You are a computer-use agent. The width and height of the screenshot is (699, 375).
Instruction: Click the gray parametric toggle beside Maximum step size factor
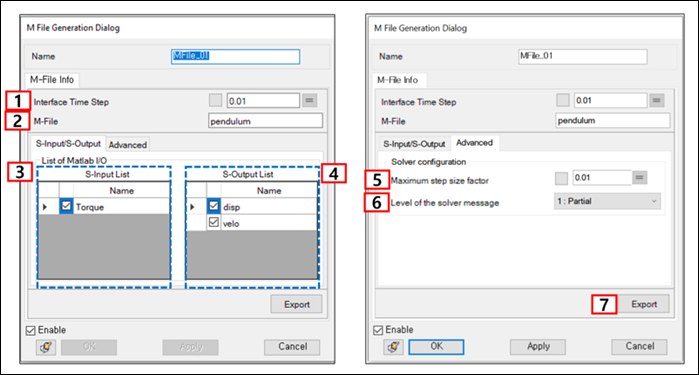561,178
